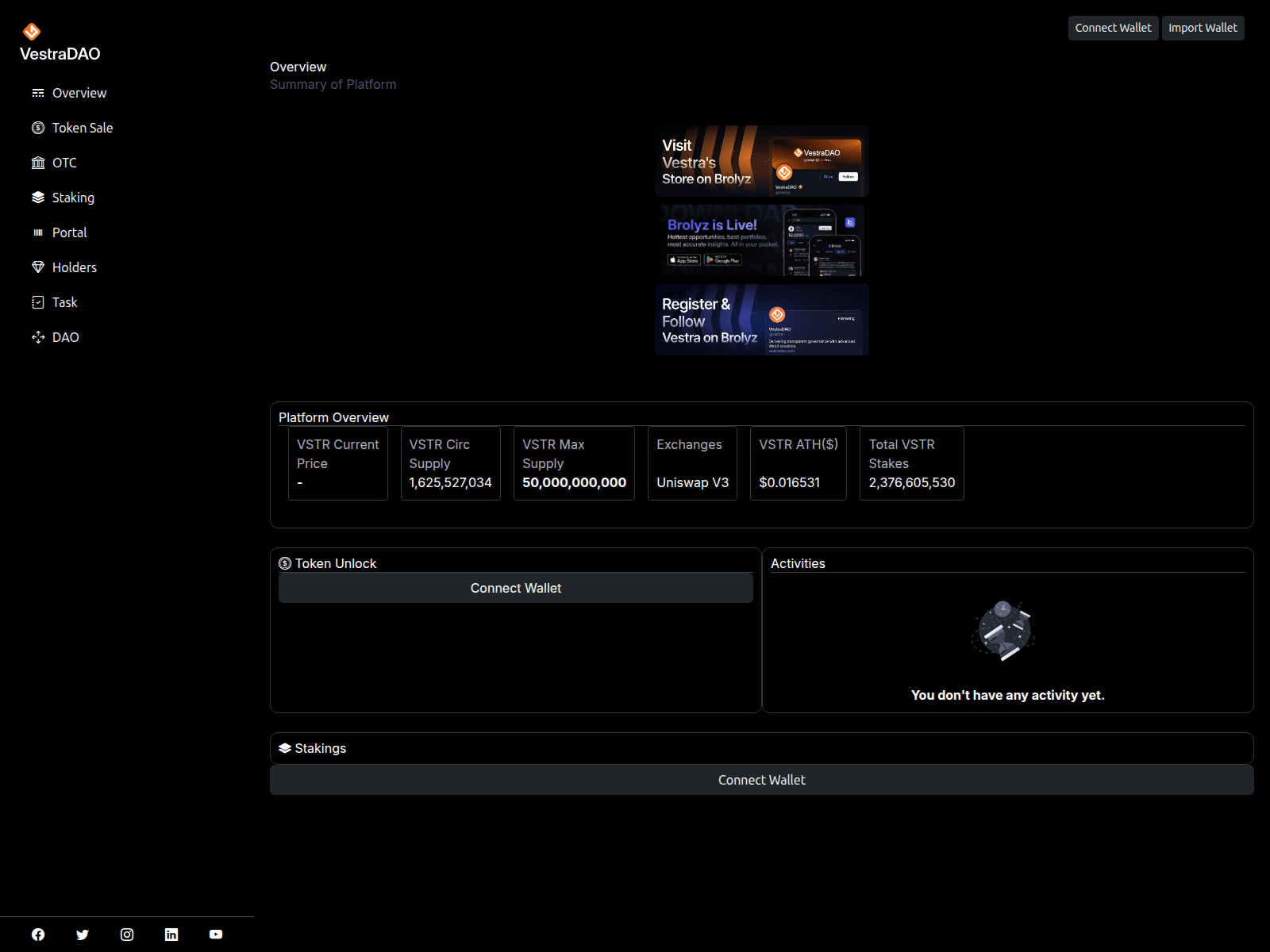The image size is (1270, 952).
Task: Click the VestraDAO logo icon
Action: pyautogui.click(x=32, y=32)
